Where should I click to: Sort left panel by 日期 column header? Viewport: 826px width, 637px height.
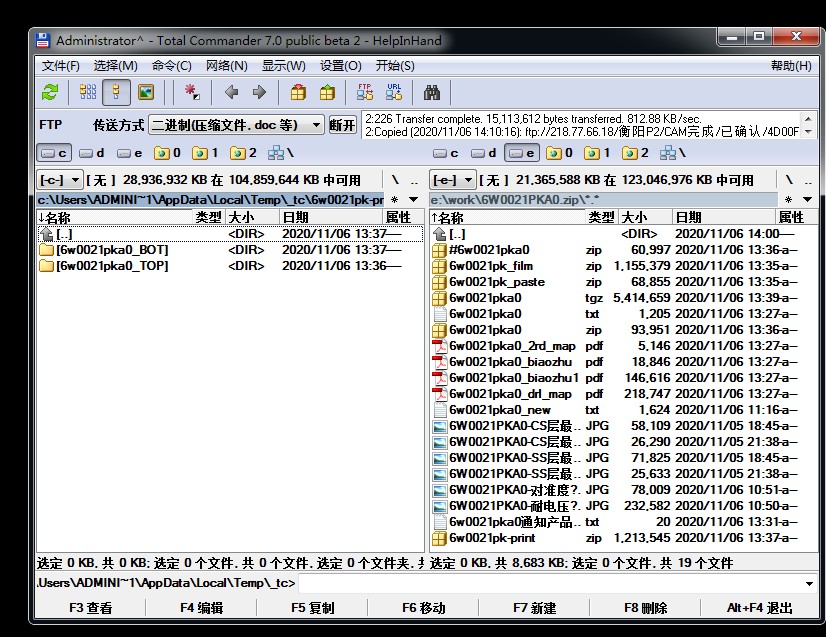tap(331, 217)
